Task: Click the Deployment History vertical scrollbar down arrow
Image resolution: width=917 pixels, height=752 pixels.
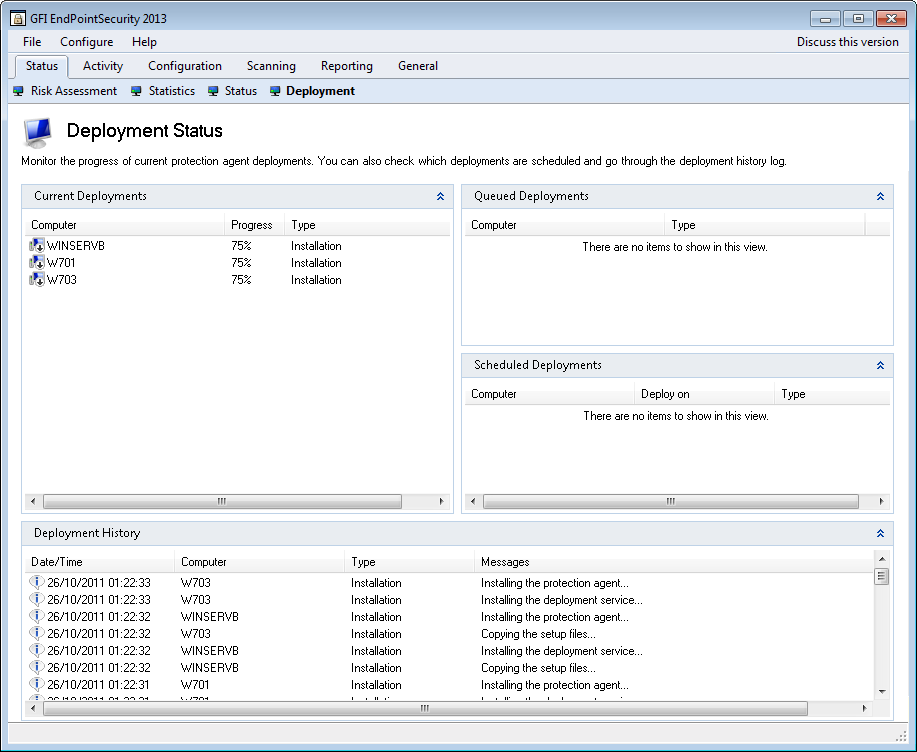Action: pyautogui.click(x=881, y=691)
